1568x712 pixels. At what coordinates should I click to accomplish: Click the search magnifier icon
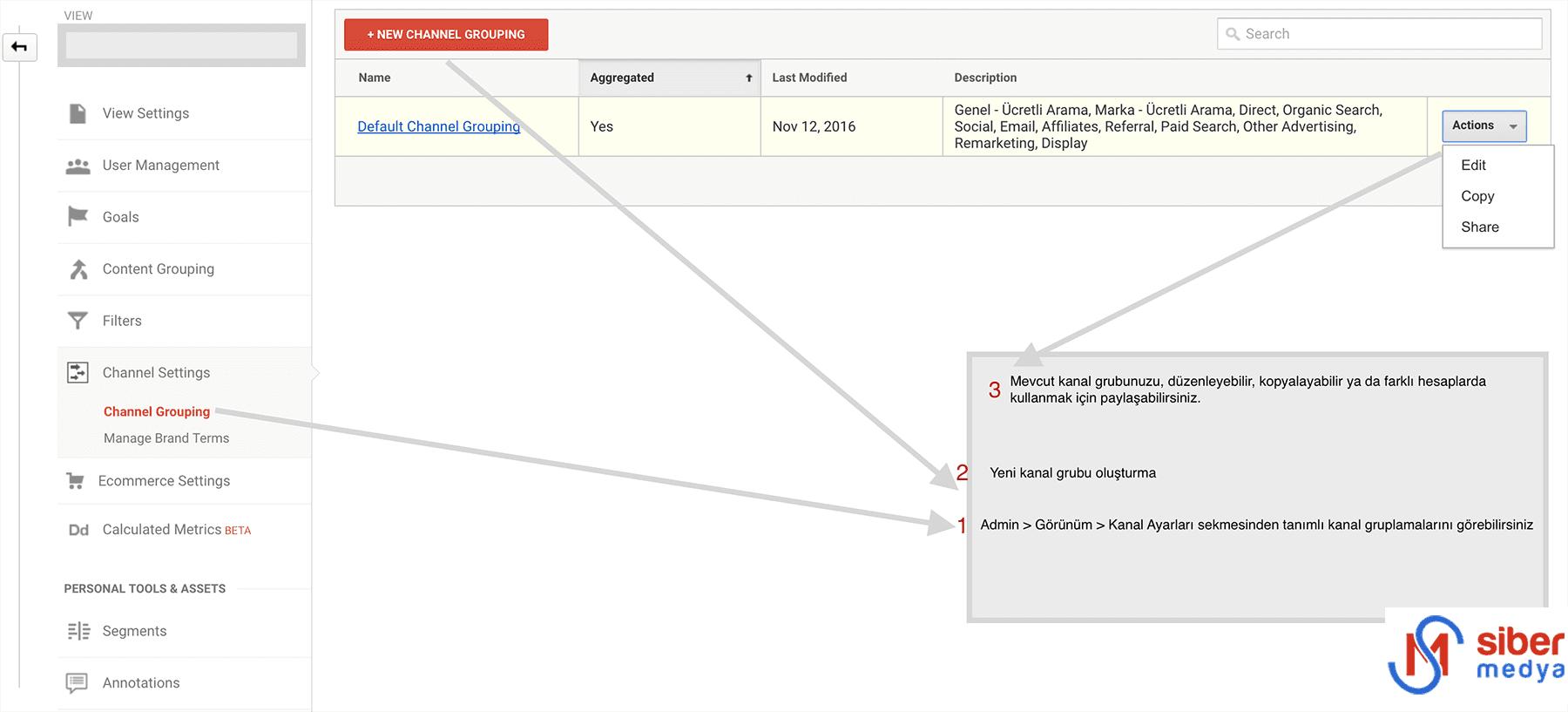pos(1233,34)
